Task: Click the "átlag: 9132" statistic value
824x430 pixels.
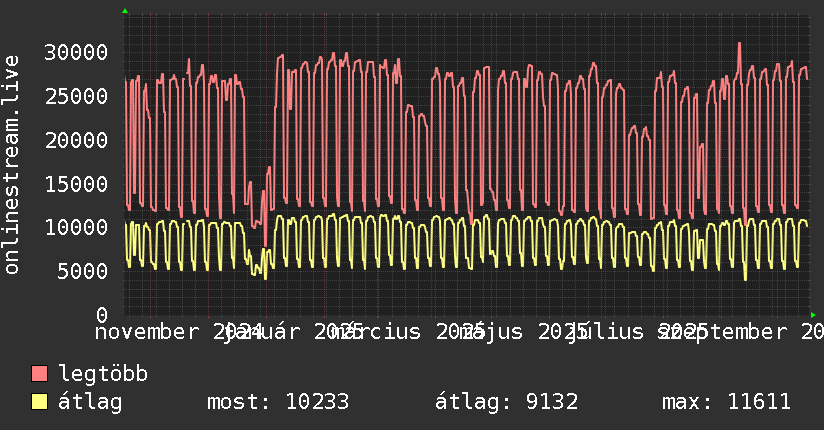Action: [x=506, y=402]
